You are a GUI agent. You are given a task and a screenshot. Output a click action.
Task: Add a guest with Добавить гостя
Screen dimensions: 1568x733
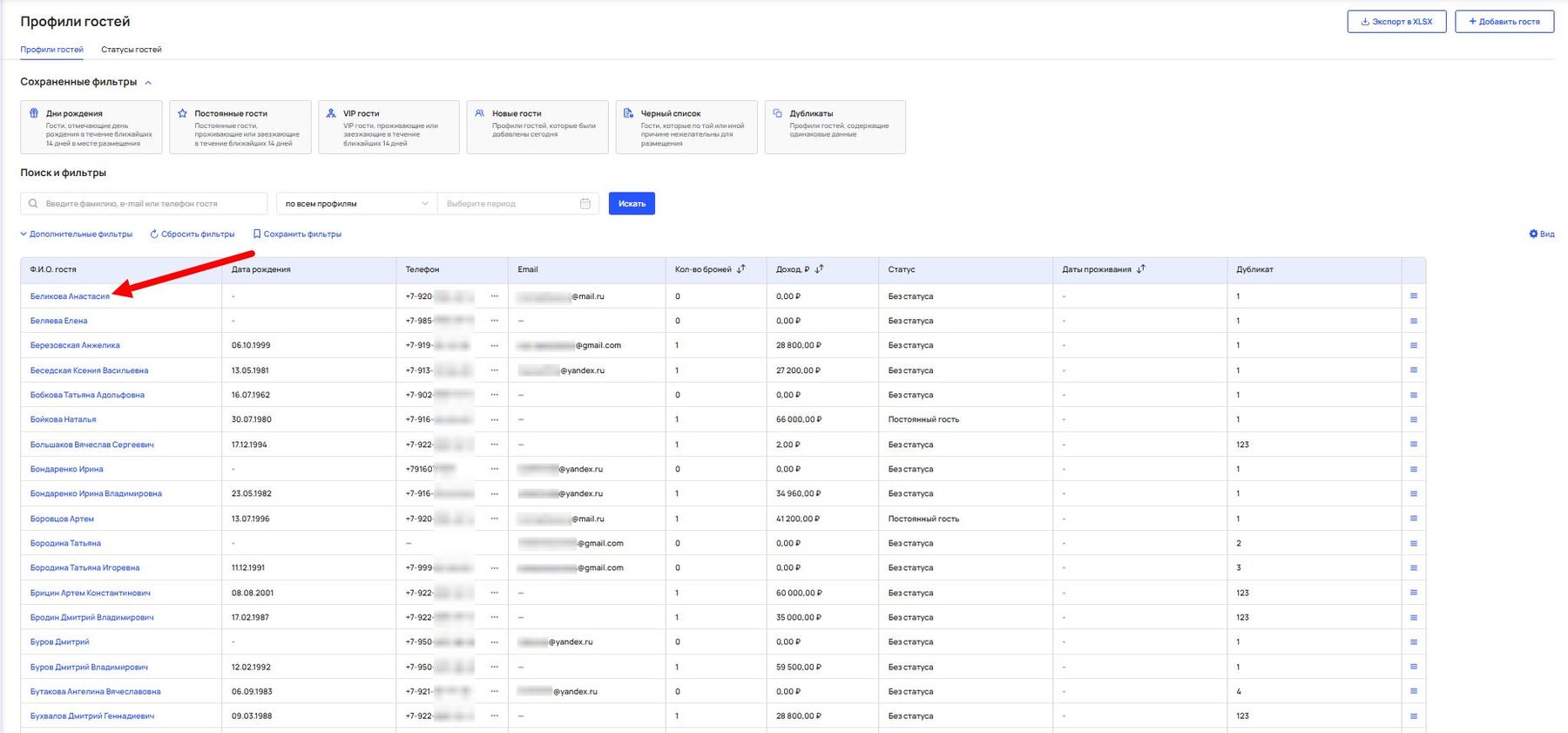[x=1504, y=22]
